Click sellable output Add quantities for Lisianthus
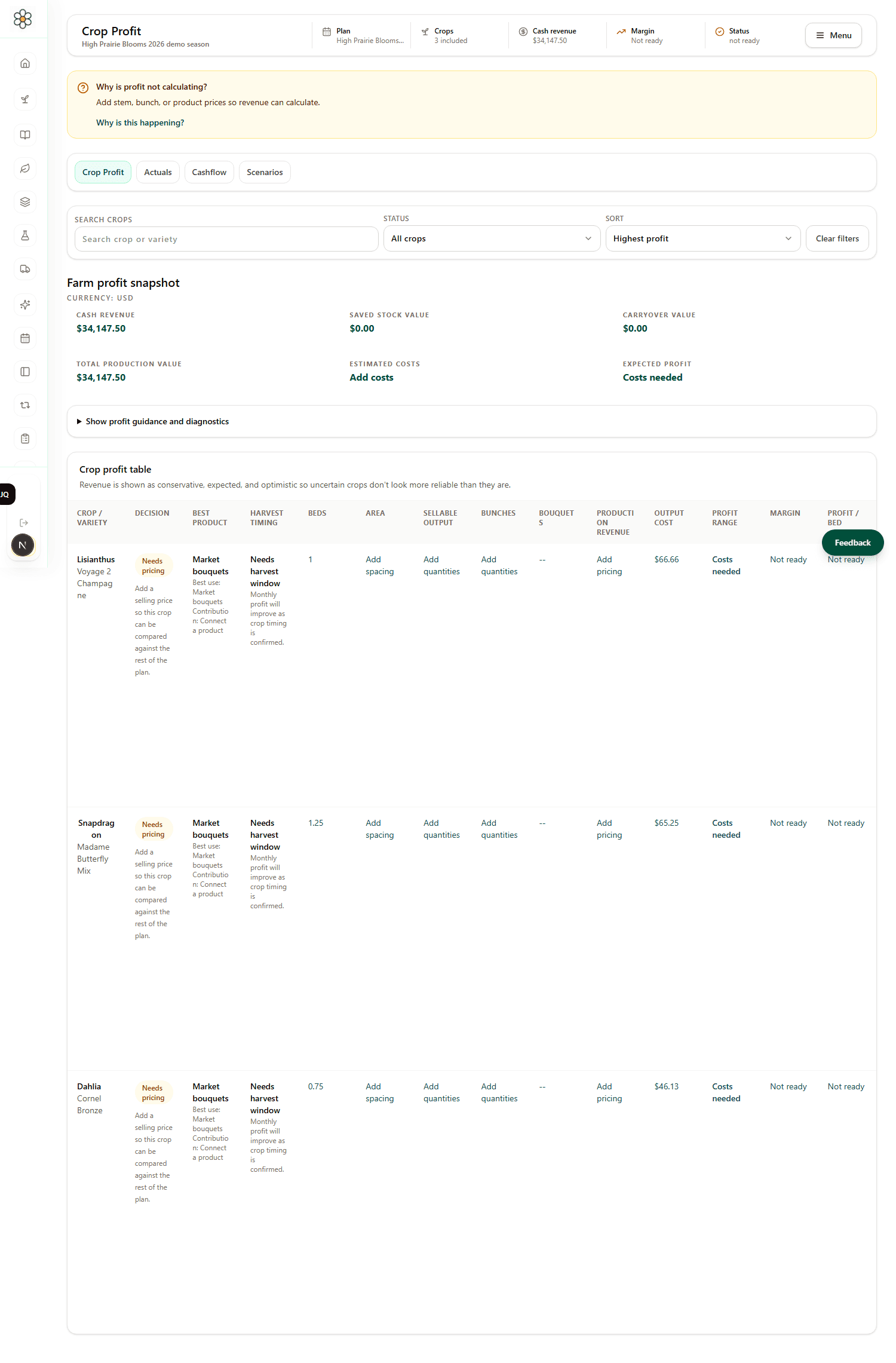Screen dimensions: 896x1363 441,565
